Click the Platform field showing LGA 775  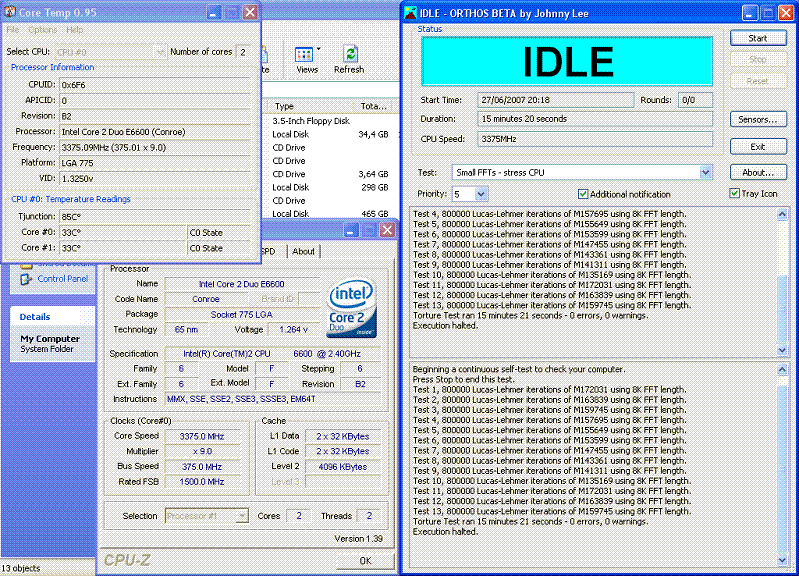(x=155, y=163)
